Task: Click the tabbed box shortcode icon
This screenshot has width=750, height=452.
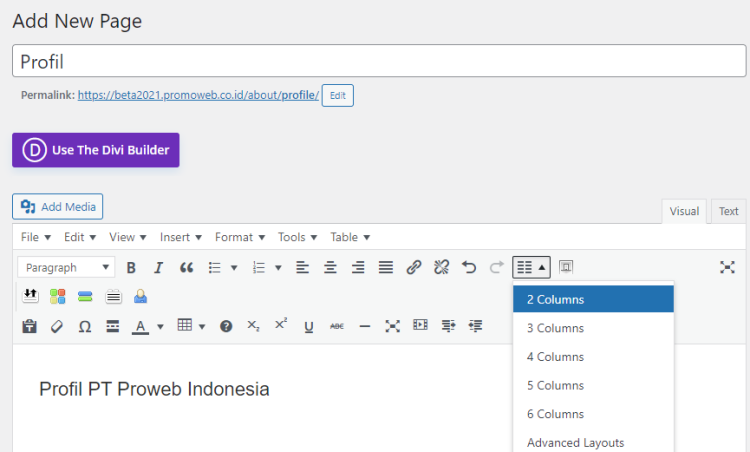Action: [x=113, y=297]
